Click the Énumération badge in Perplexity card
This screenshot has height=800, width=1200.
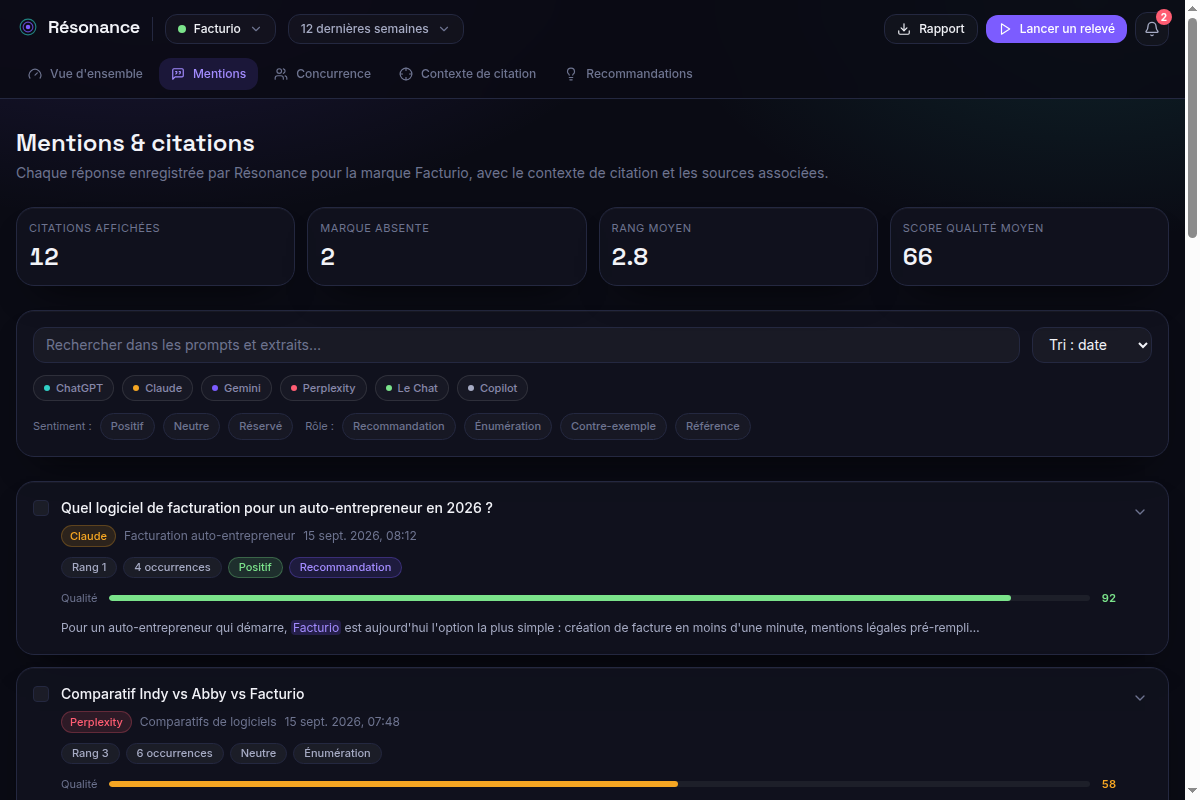[x=337, y=754]
